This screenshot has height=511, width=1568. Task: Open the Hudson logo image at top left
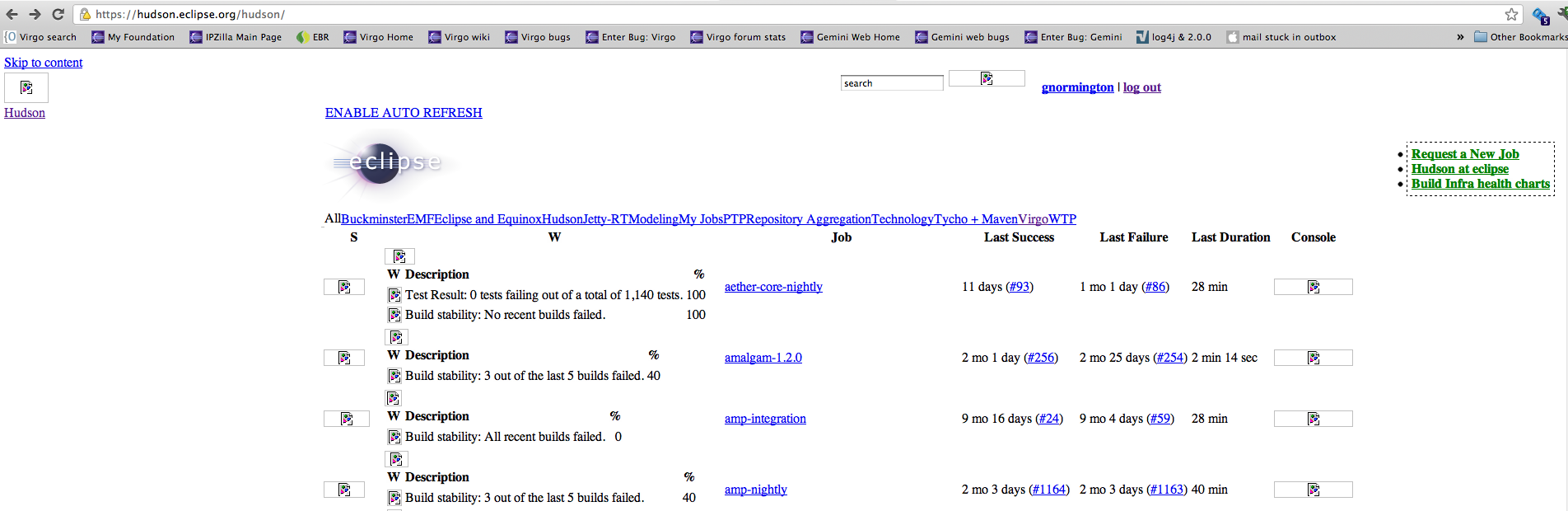point(26,87)
